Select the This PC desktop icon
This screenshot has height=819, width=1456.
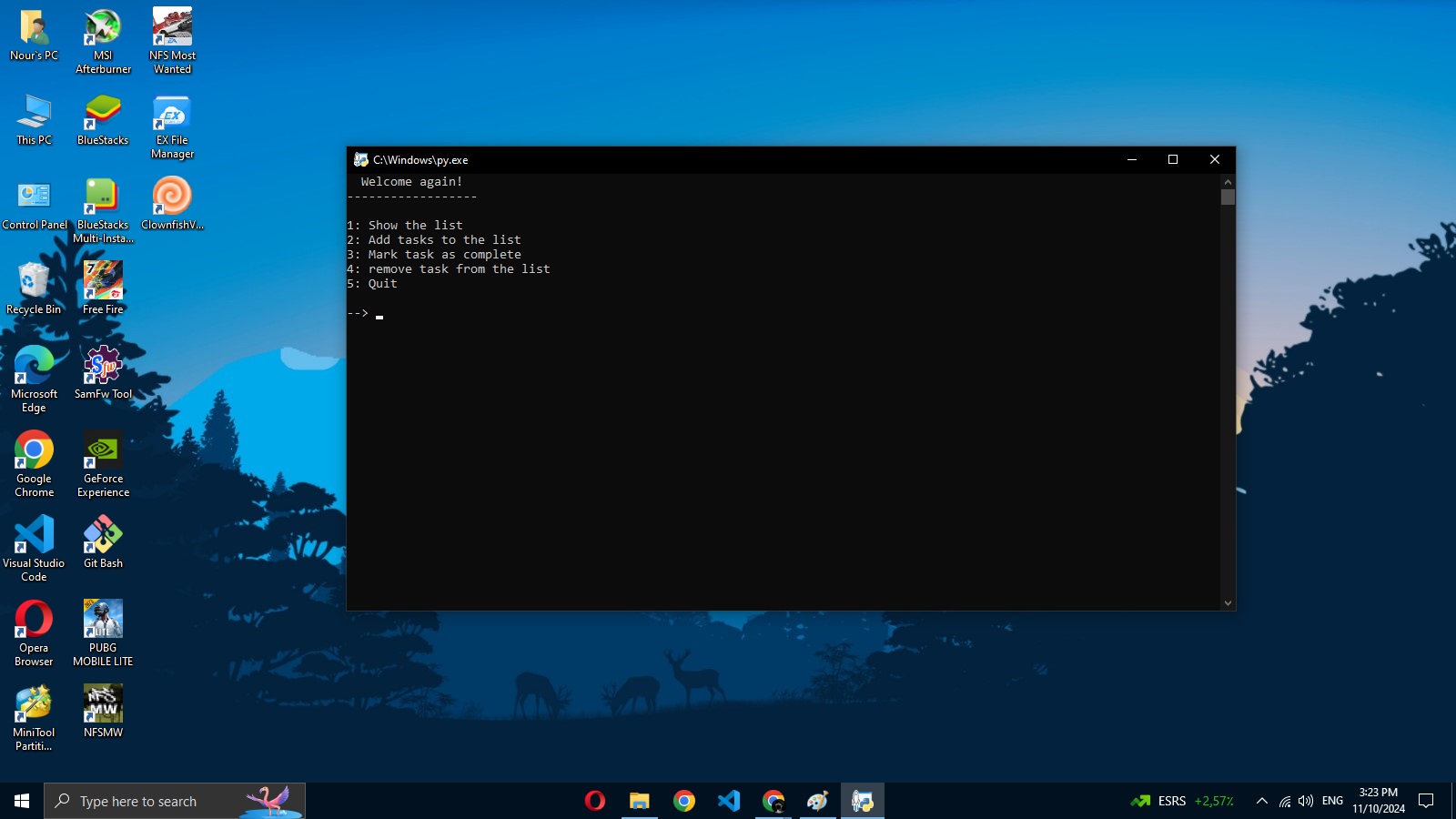(34, 120)
